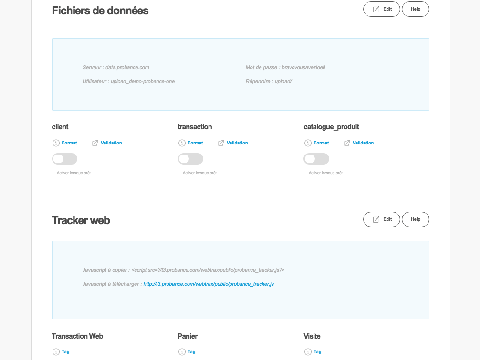Screen dimensions: 480x360
Task: Click the Transaction Web tag icon
Action: click(x=56, y=352)
